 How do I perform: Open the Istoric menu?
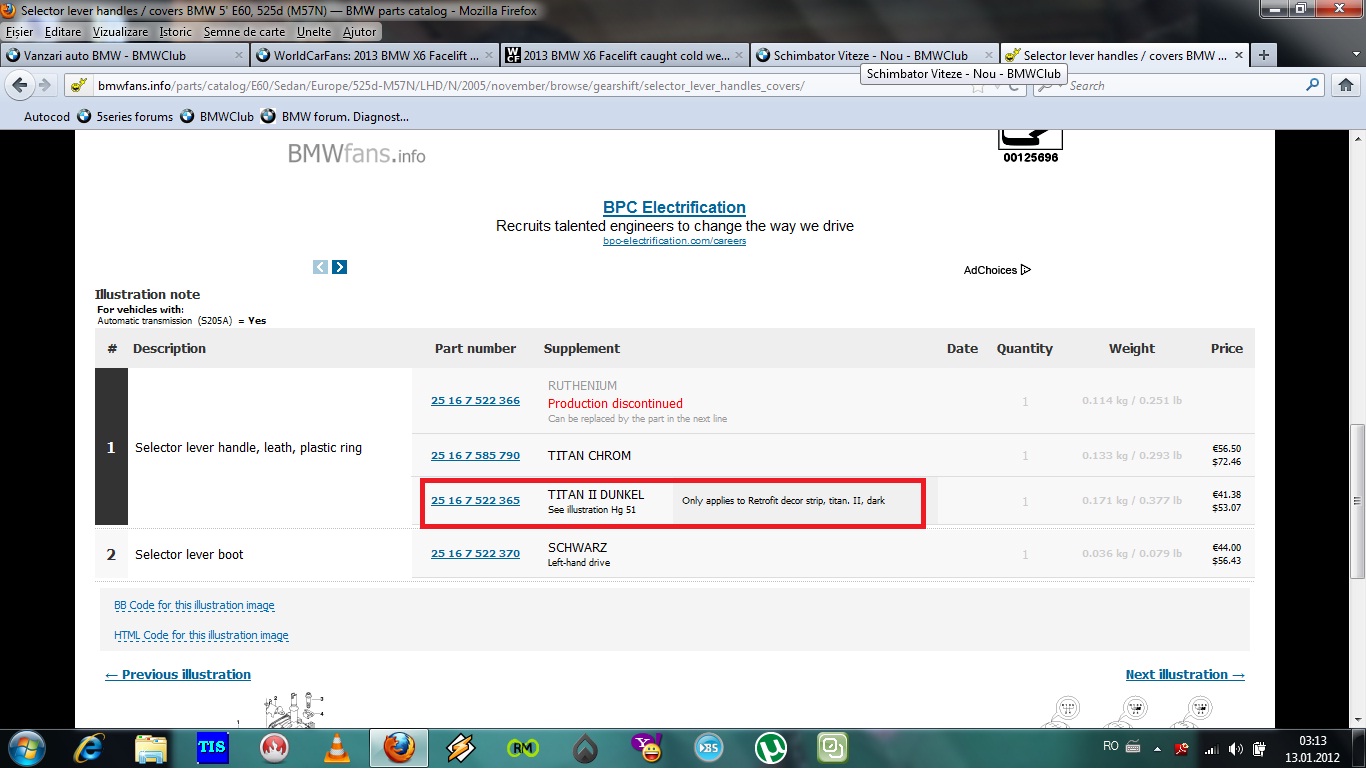175,32
